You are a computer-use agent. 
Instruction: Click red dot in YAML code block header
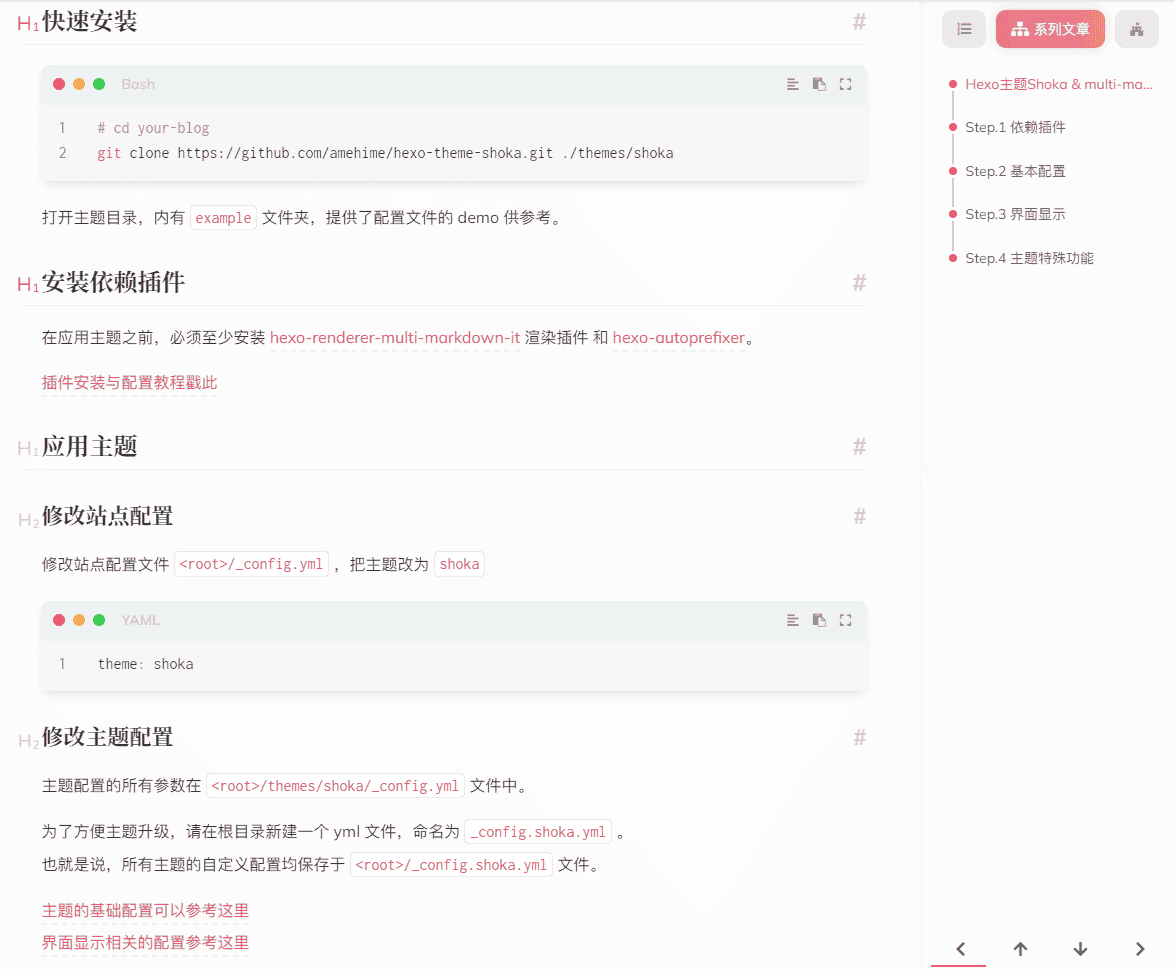click(59, 620)
